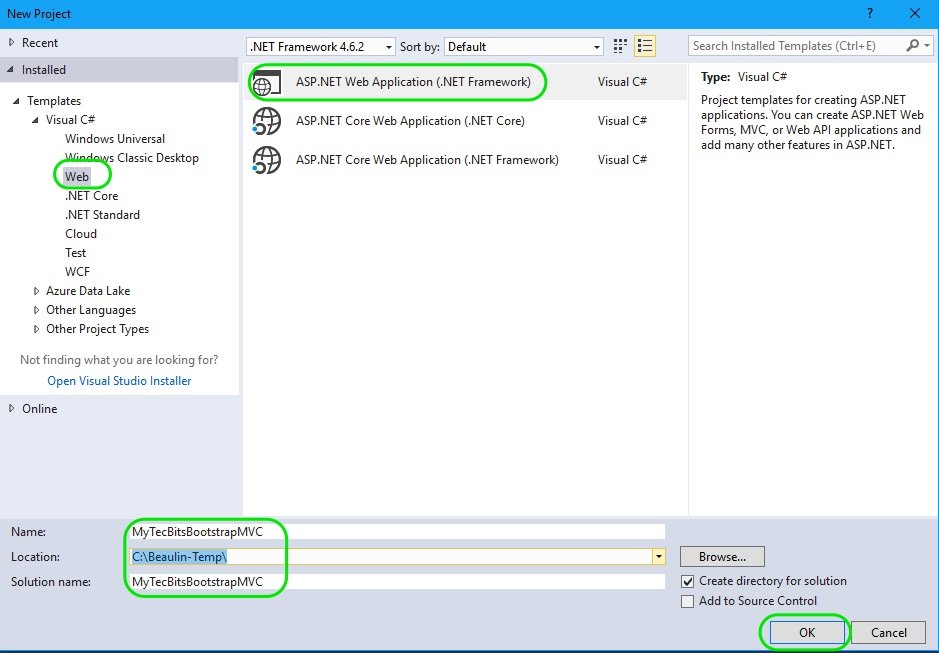Open Visual Studio Installer link
This screenshot has height=653, width=939.
coord(119,381)
